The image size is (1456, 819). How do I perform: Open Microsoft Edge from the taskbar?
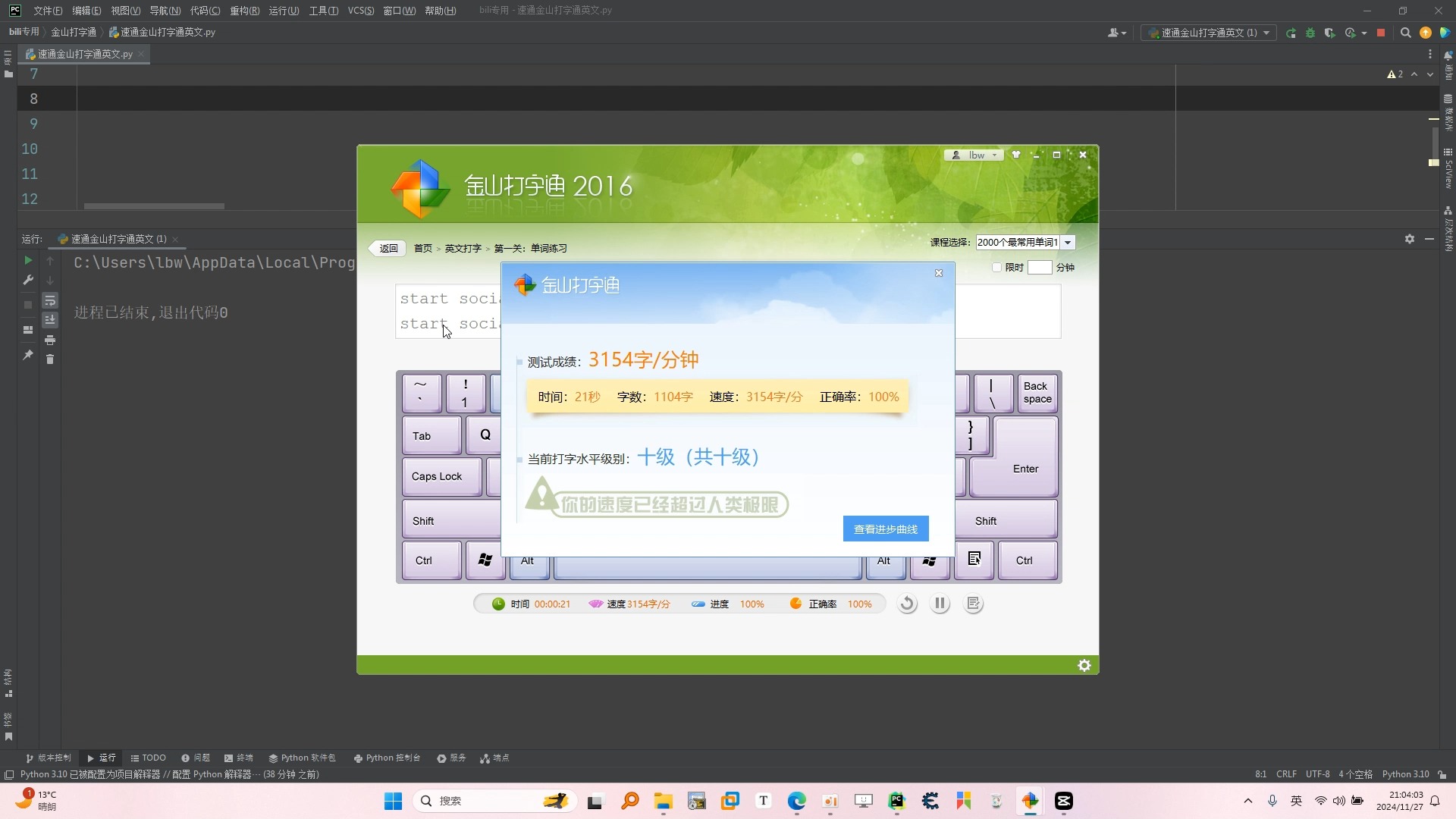click(x=796, y=801)
